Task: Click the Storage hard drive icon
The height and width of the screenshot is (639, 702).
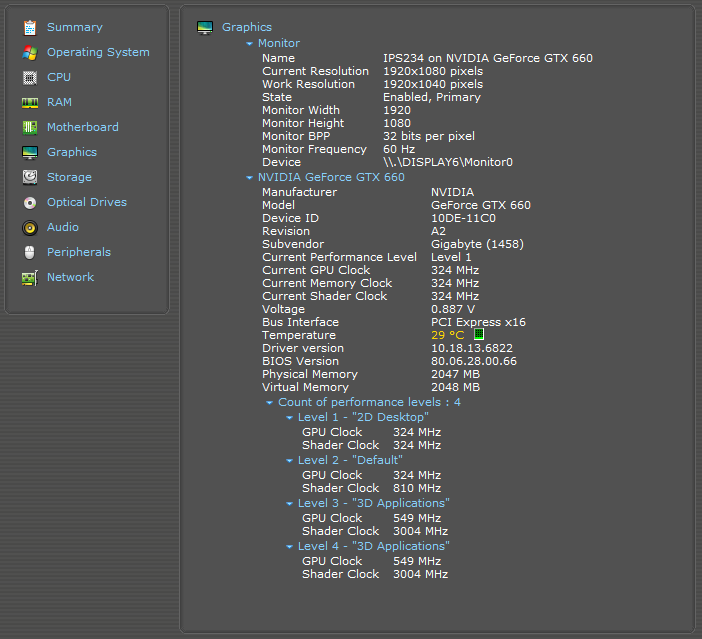Action: (30, 178)
